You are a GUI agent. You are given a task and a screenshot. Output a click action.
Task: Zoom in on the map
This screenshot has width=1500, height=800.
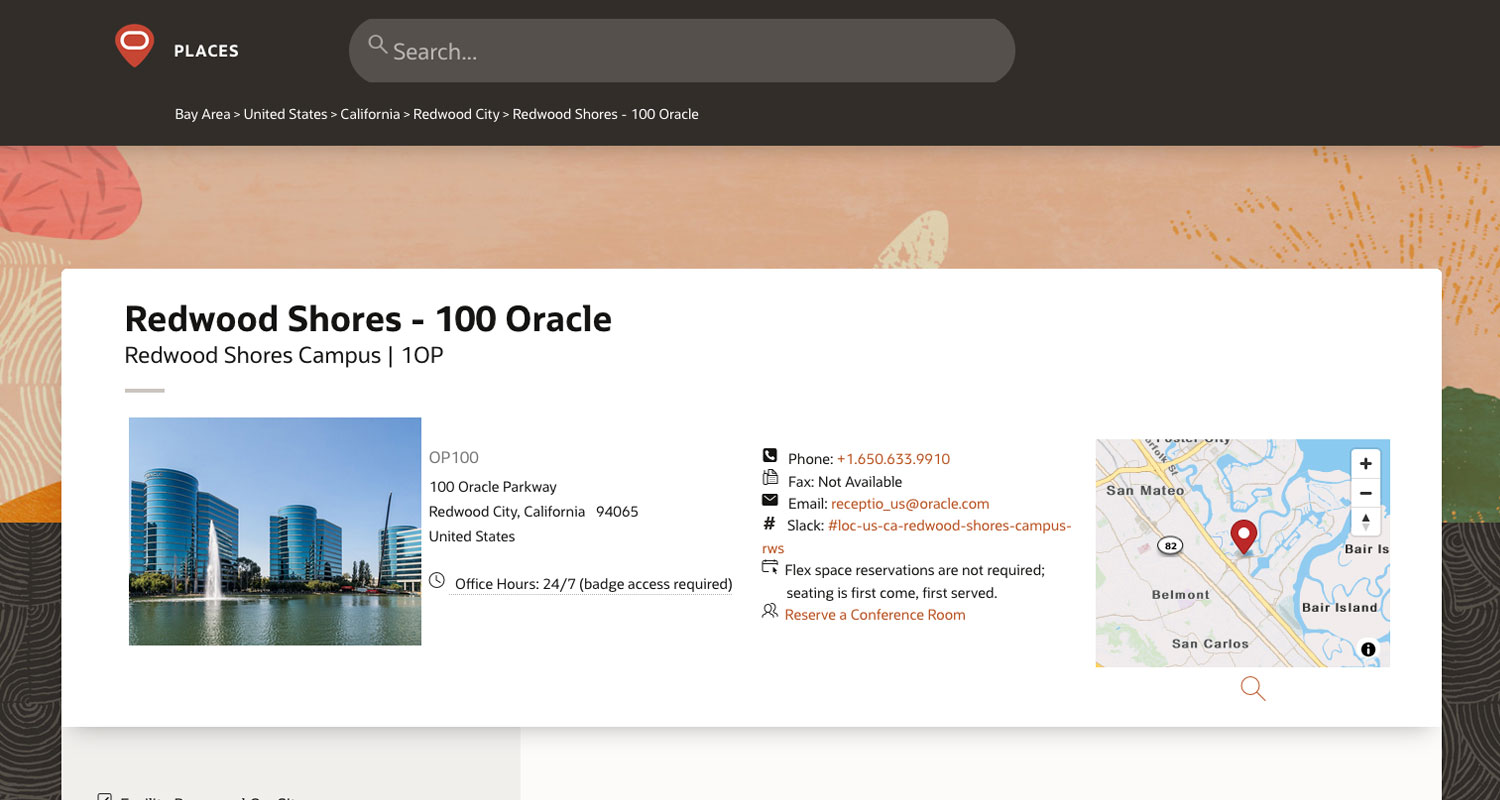(x=1365, y=464)
